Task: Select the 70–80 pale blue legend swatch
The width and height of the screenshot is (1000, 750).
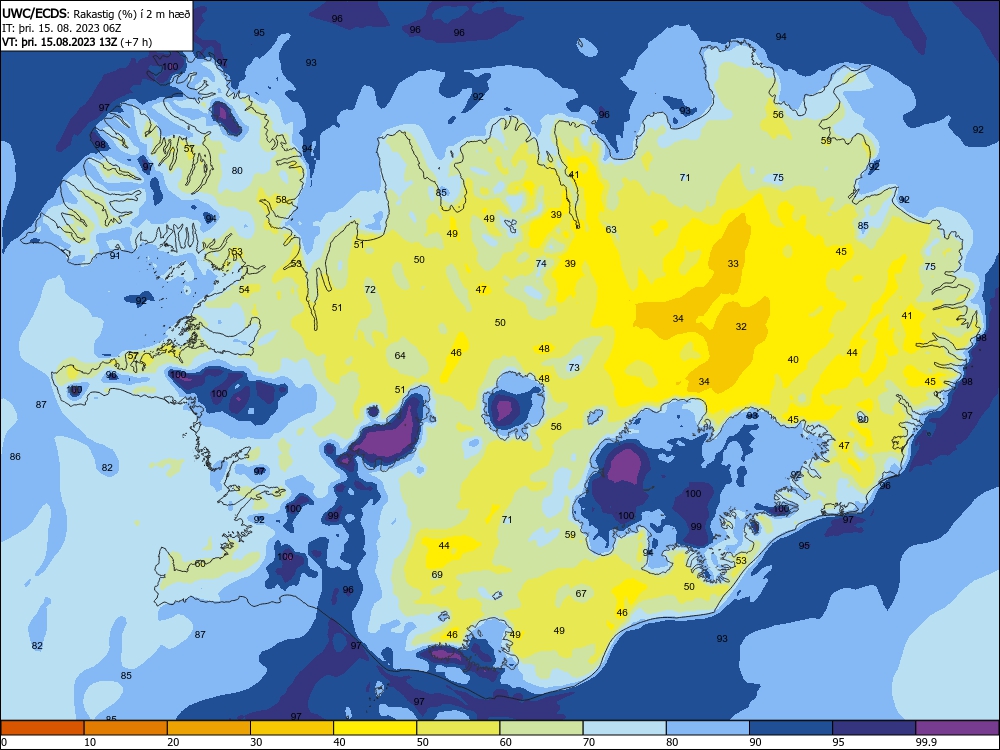Action: [624, 728]
